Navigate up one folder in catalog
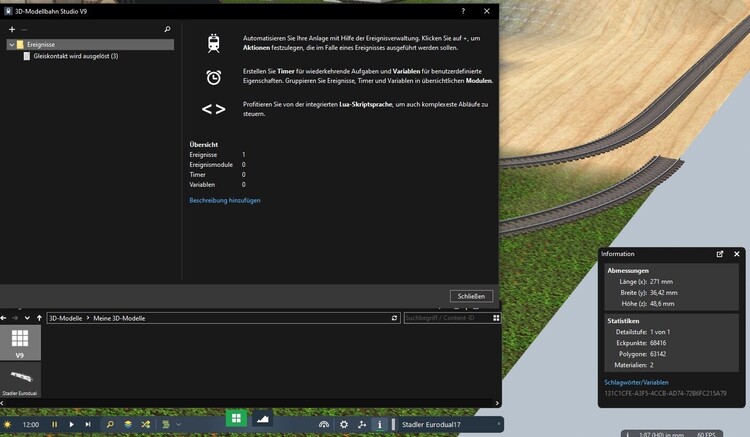 coord(39,318)
